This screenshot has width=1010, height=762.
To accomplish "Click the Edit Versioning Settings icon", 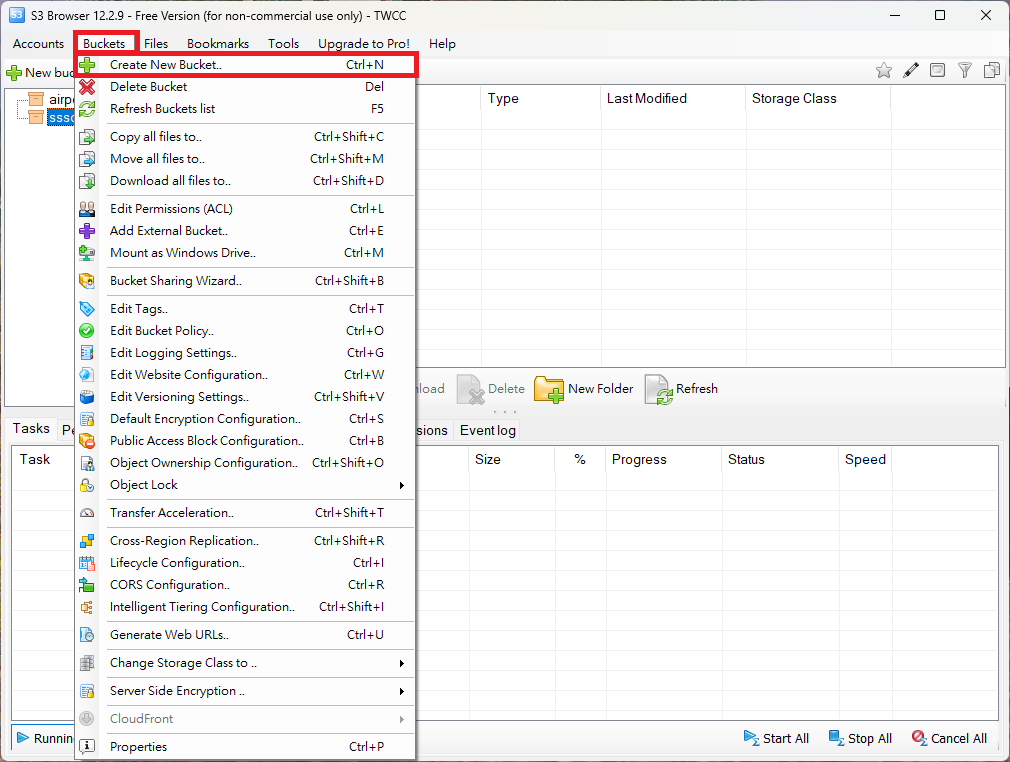I will (x=87, y=397).
